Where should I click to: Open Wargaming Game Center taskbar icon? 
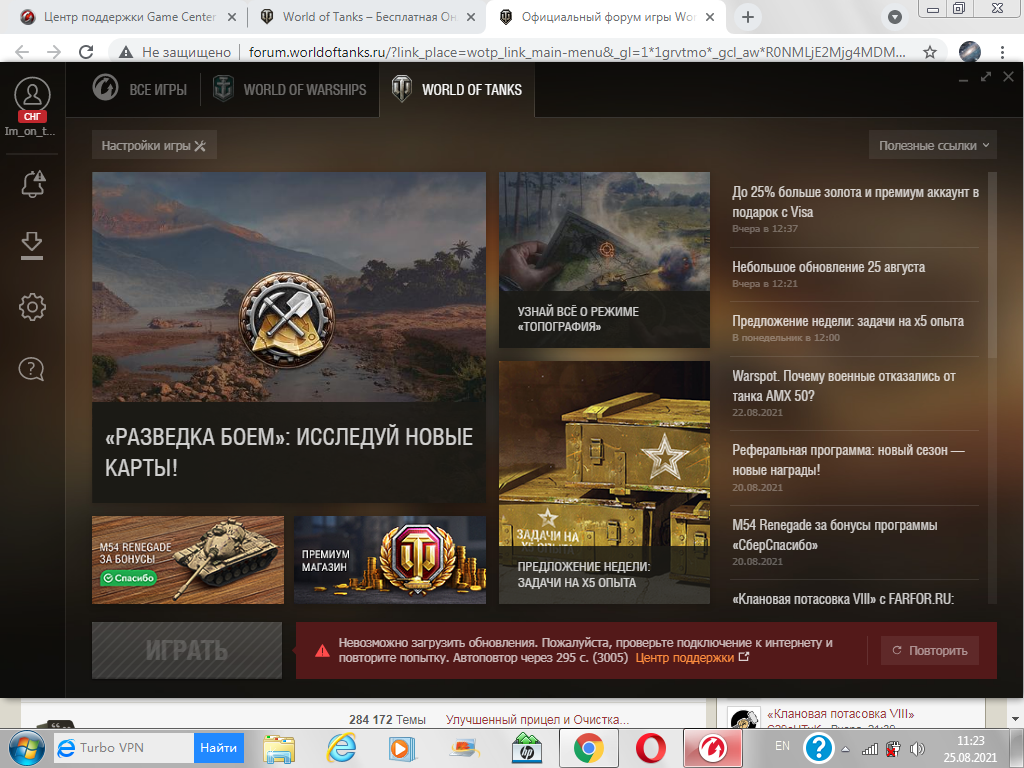coord(712,748)
